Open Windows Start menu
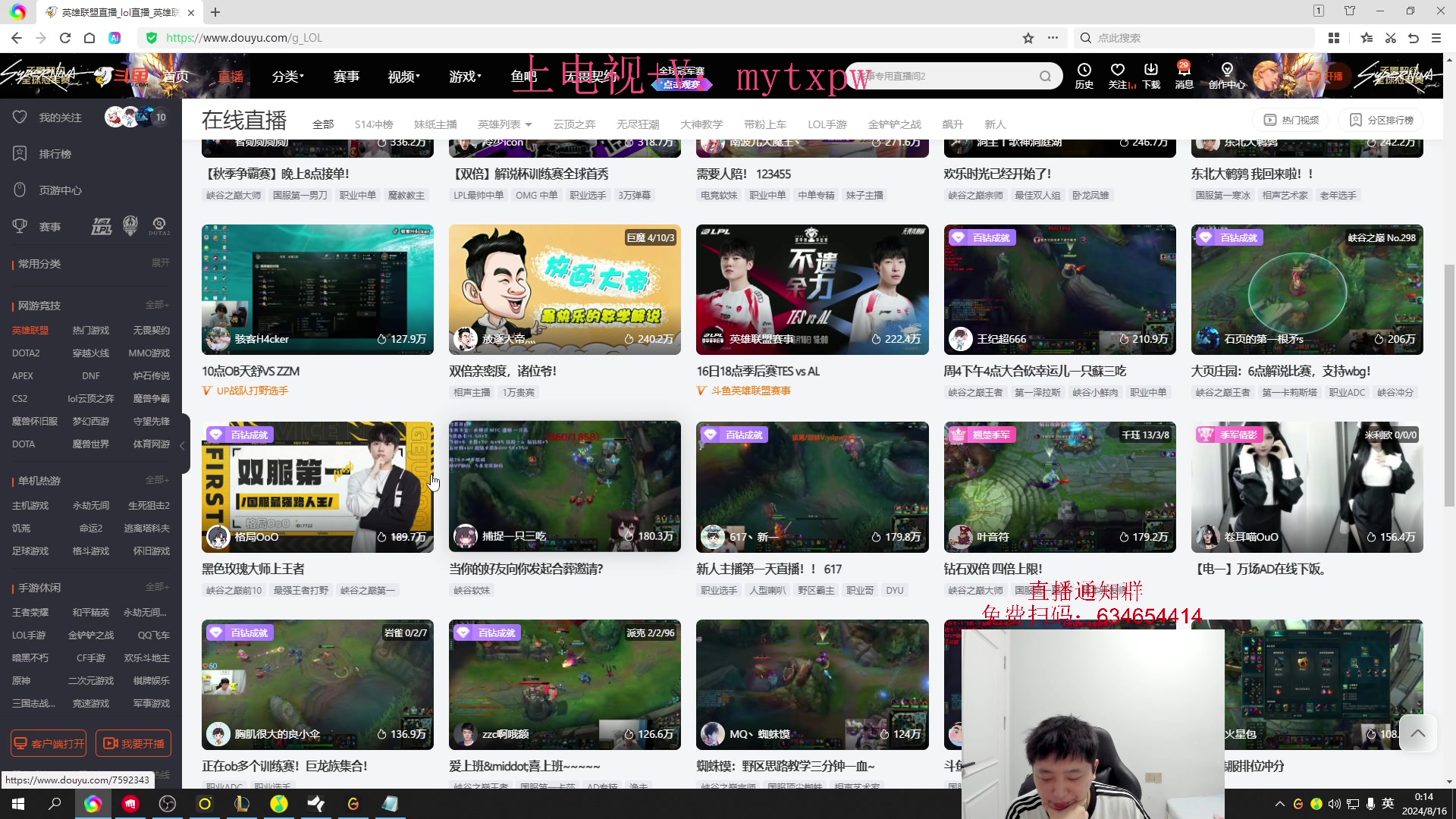The height and width of the screenshot is (819, 1456). [x=18, y=804]
